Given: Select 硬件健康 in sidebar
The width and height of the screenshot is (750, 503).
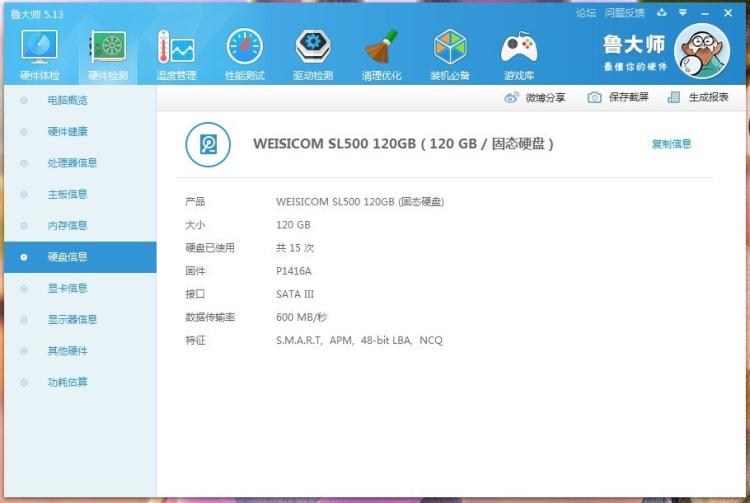Looking at the screenshot, I should coord(80,131).
